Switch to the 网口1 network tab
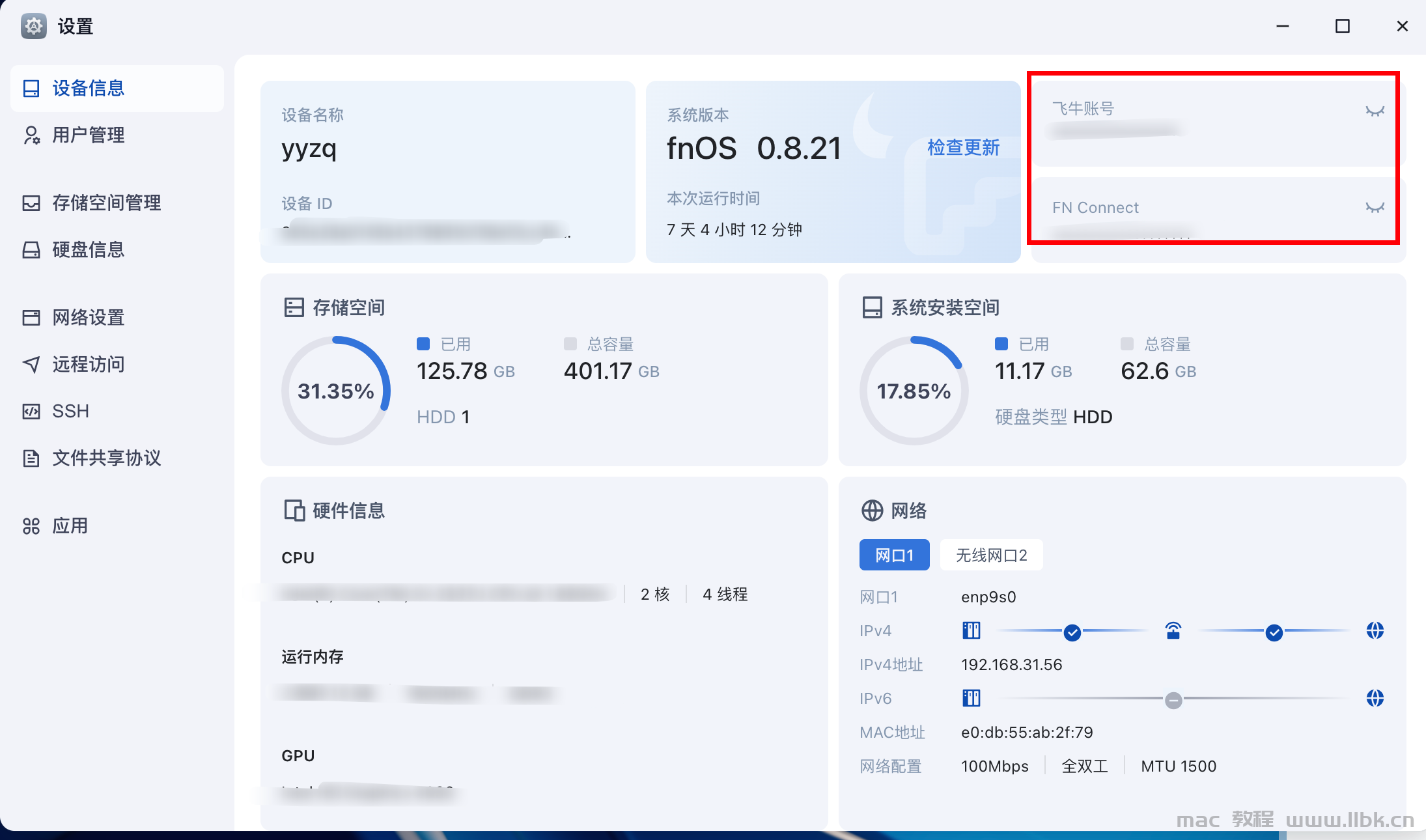 (894, 555)
